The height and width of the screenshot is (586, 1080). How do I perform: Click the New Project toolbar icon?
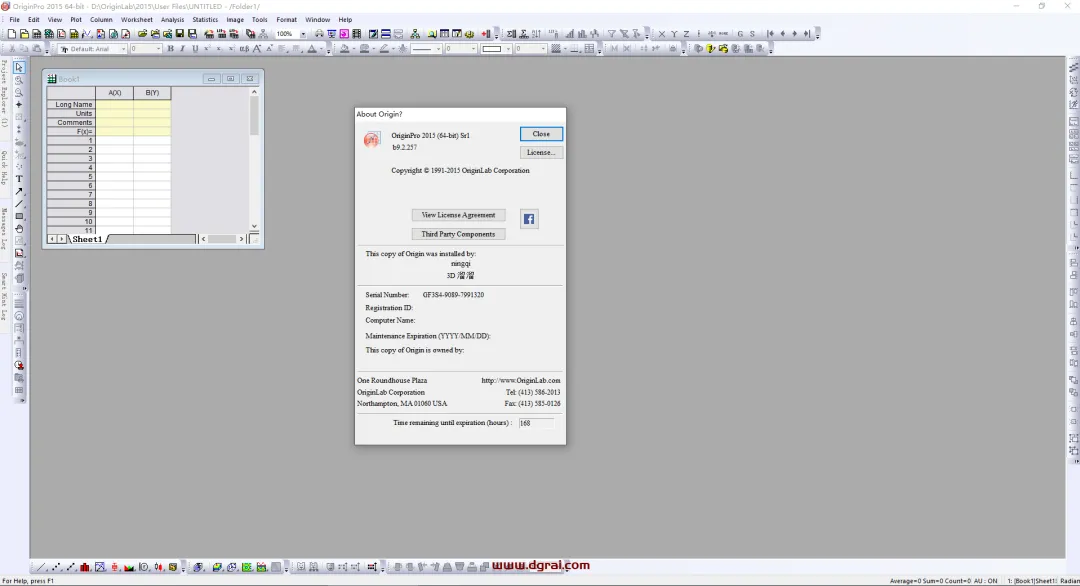(12, 34)
